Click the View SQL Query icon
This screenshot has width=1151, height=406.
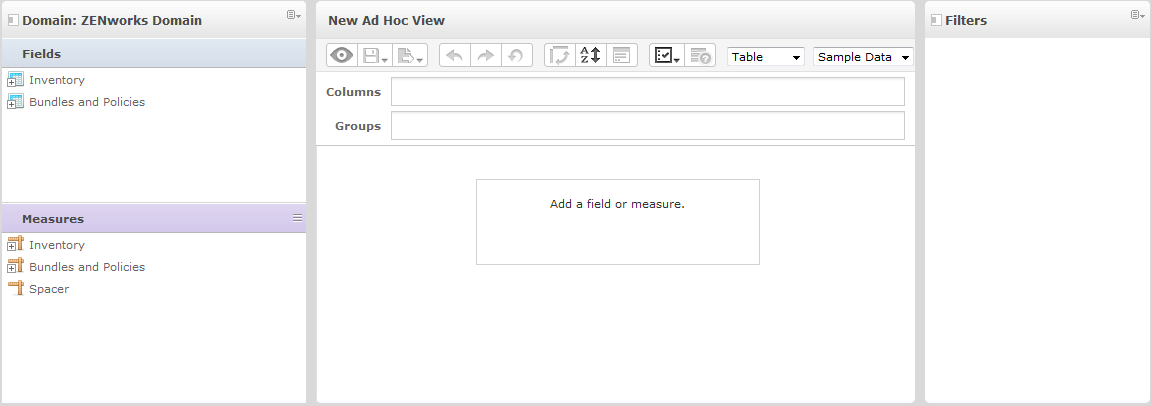tap(700, 56)
